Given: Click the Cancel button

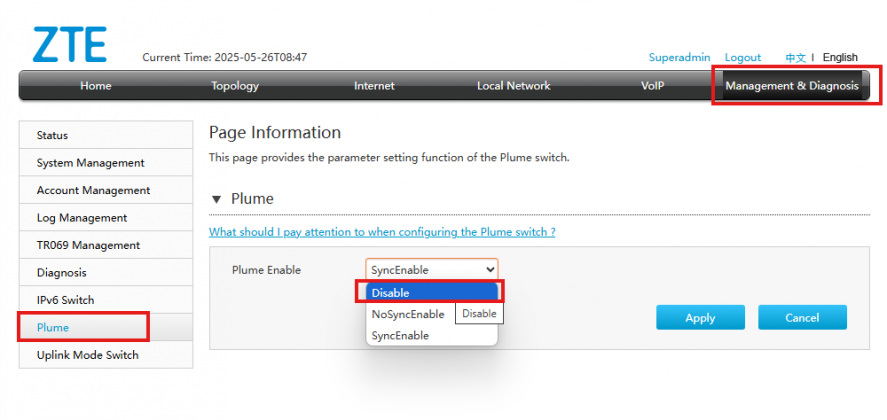Looking at the screenshot, I should (802, 318).
